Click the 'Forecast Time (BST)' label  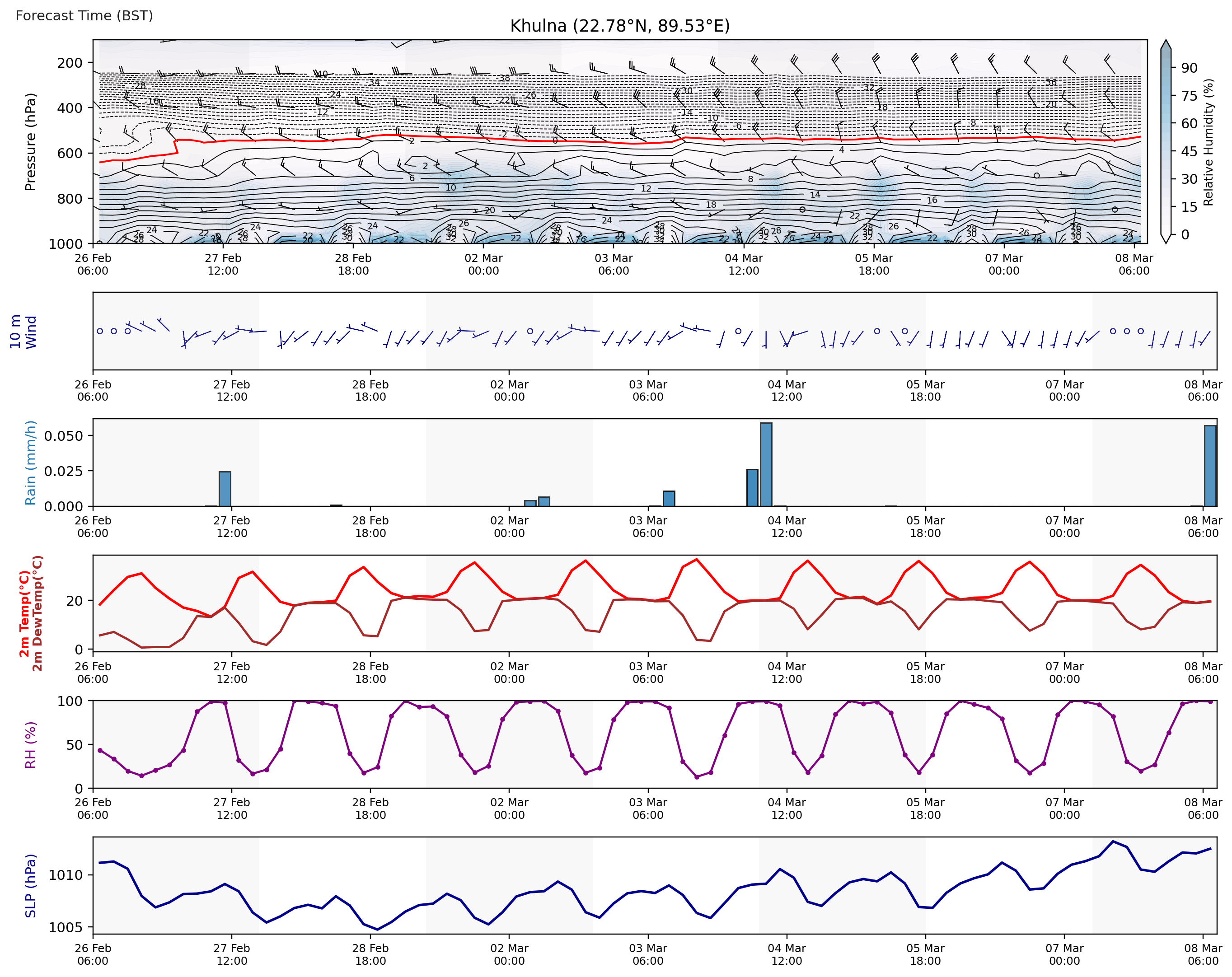[84, 15]
